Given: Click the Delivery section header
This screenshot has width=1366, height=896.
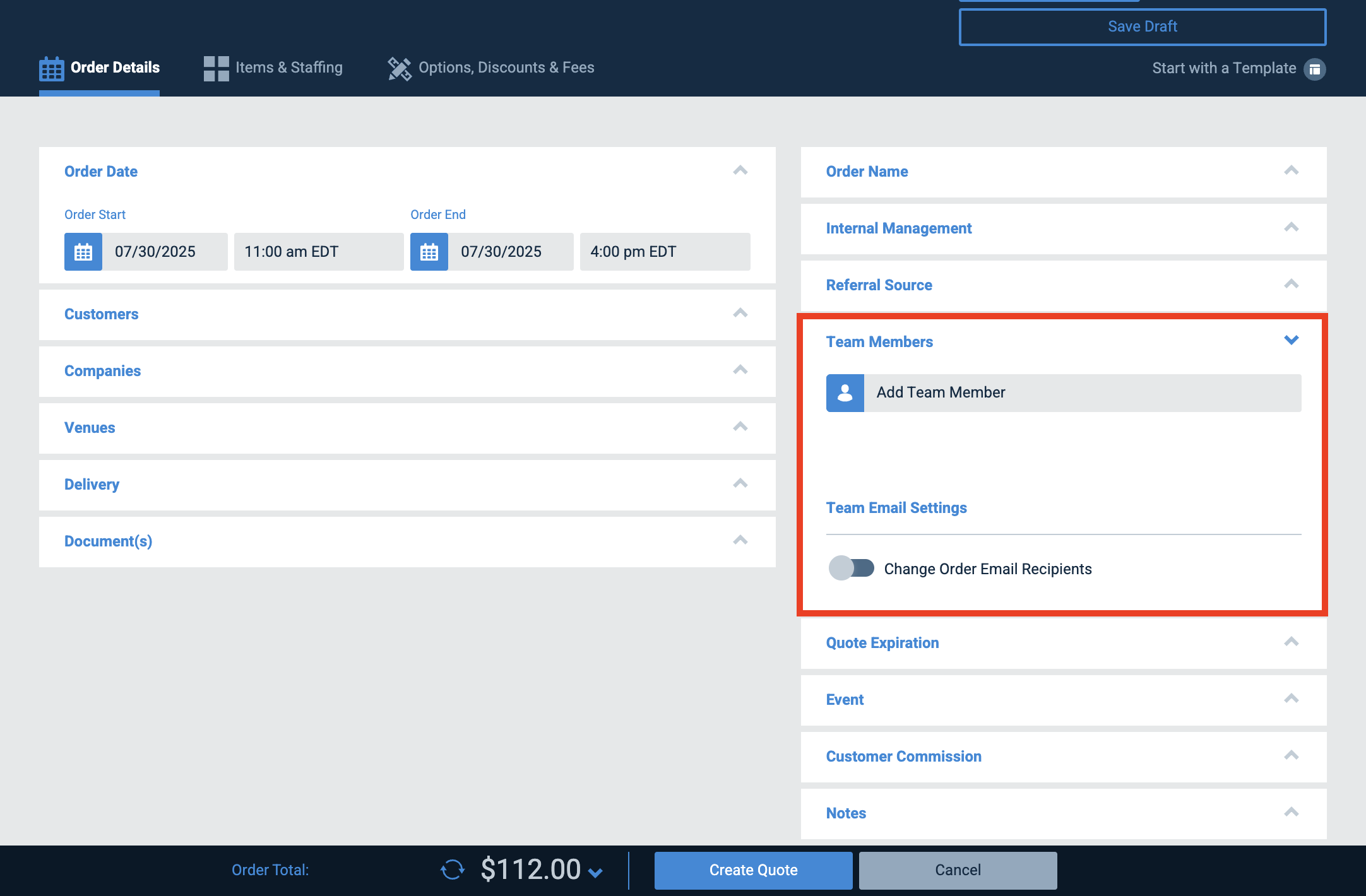Looking at the screenshot, I should (407, 485).
